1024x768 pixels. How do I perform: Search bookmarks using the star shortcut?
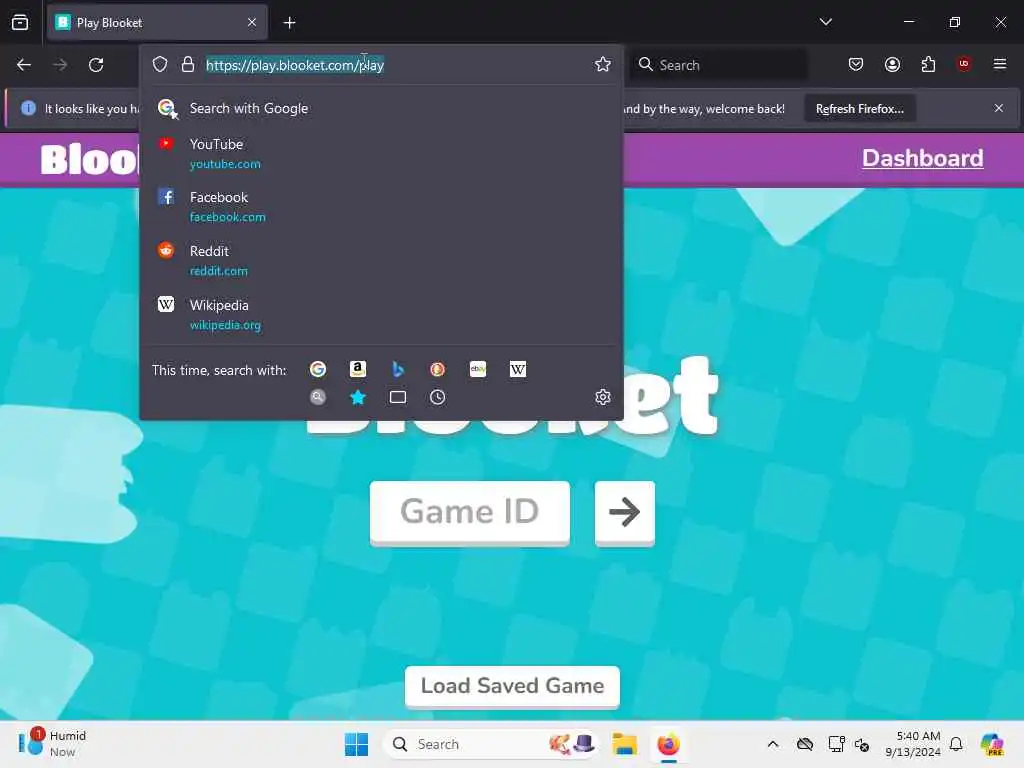(x=358, y=397)
